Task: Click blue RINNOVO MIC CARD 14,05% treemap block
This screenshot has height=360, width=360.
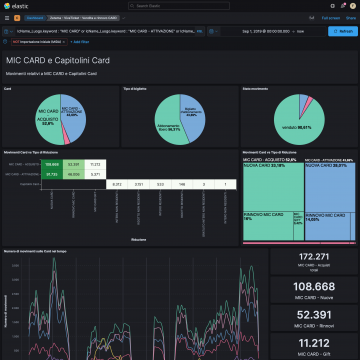Action: [x=328, y=226]
